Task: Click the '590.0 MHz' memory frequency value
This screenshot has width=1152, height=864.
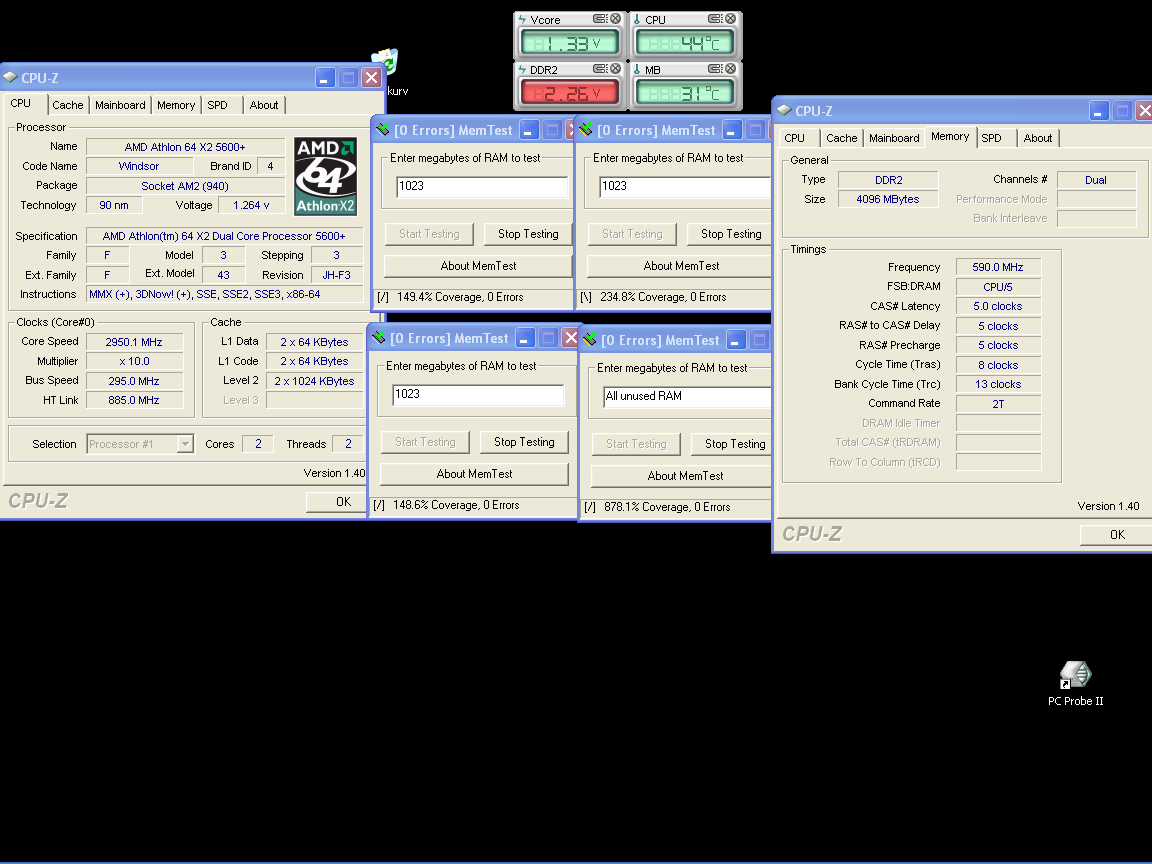Action: (998, 267)
